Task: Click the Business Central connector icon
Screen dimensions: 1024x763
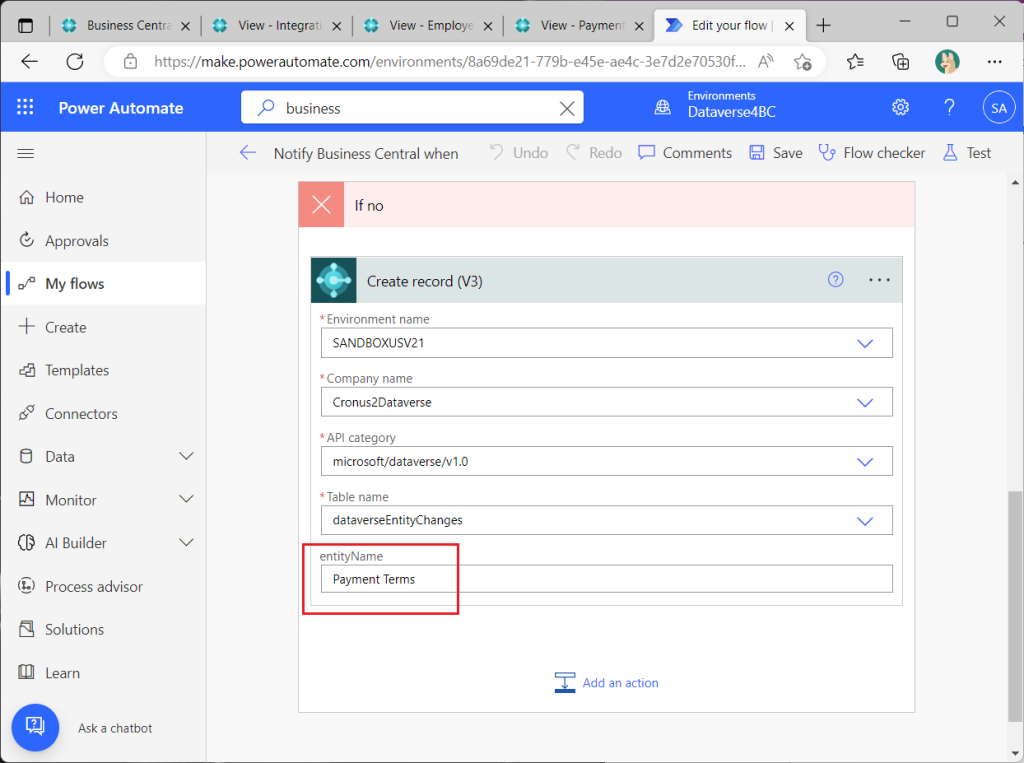Action: [334, 280]
